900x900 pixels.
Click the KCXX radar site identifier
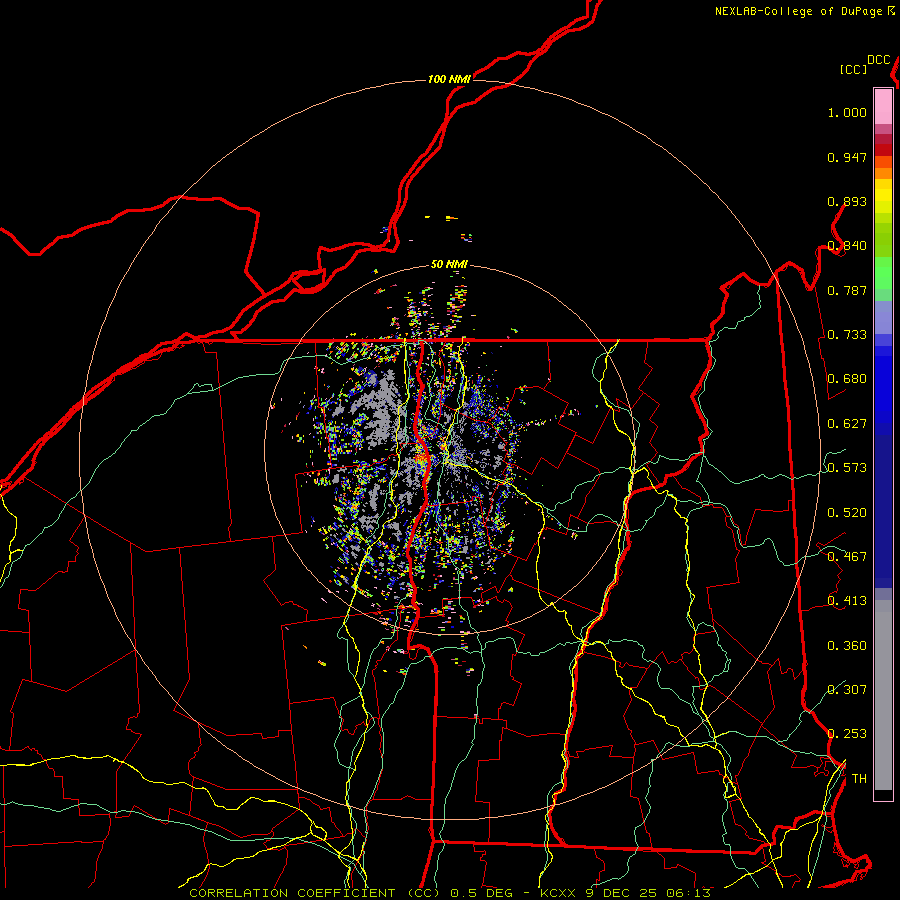coord(557,893)
